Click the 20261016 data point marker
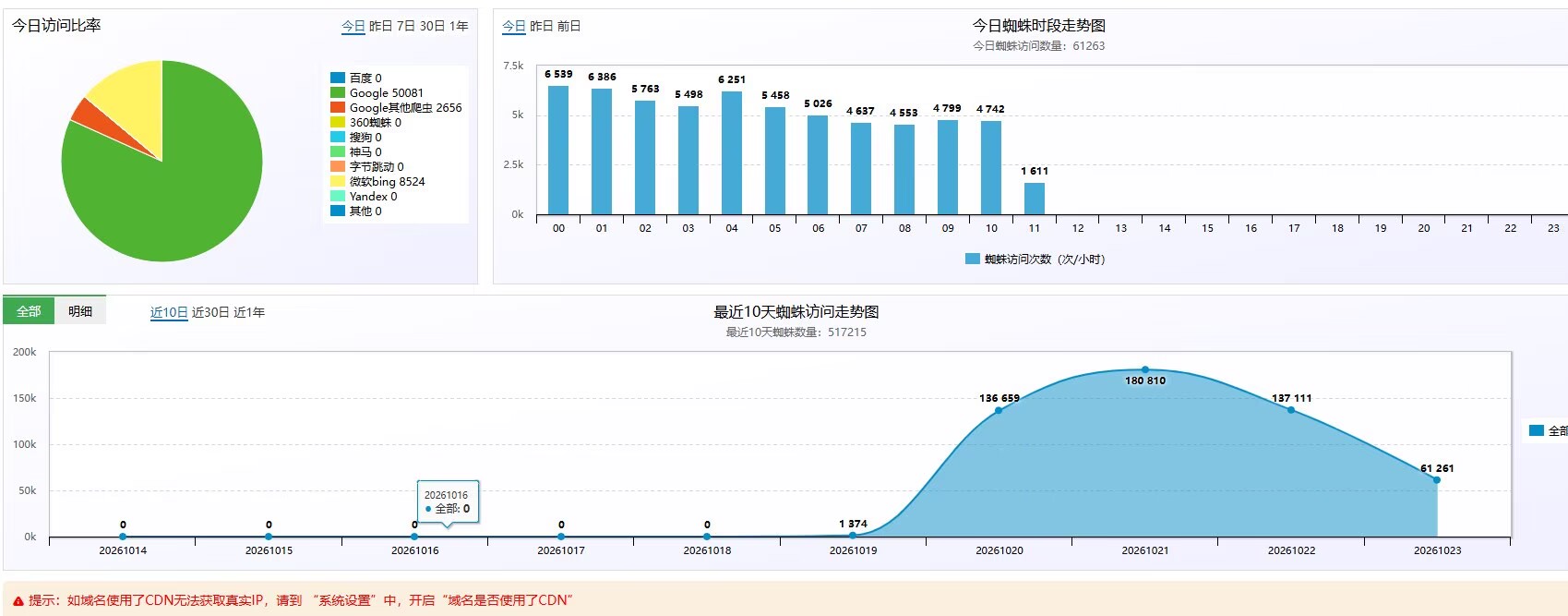This screenshot has height=616, width=1568. pos(414,537)
